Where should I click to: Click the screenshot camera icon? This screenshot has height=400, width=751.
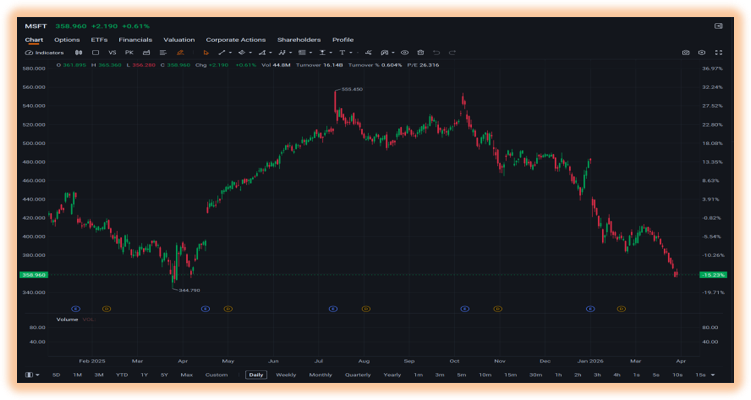[x=685, y=53]
